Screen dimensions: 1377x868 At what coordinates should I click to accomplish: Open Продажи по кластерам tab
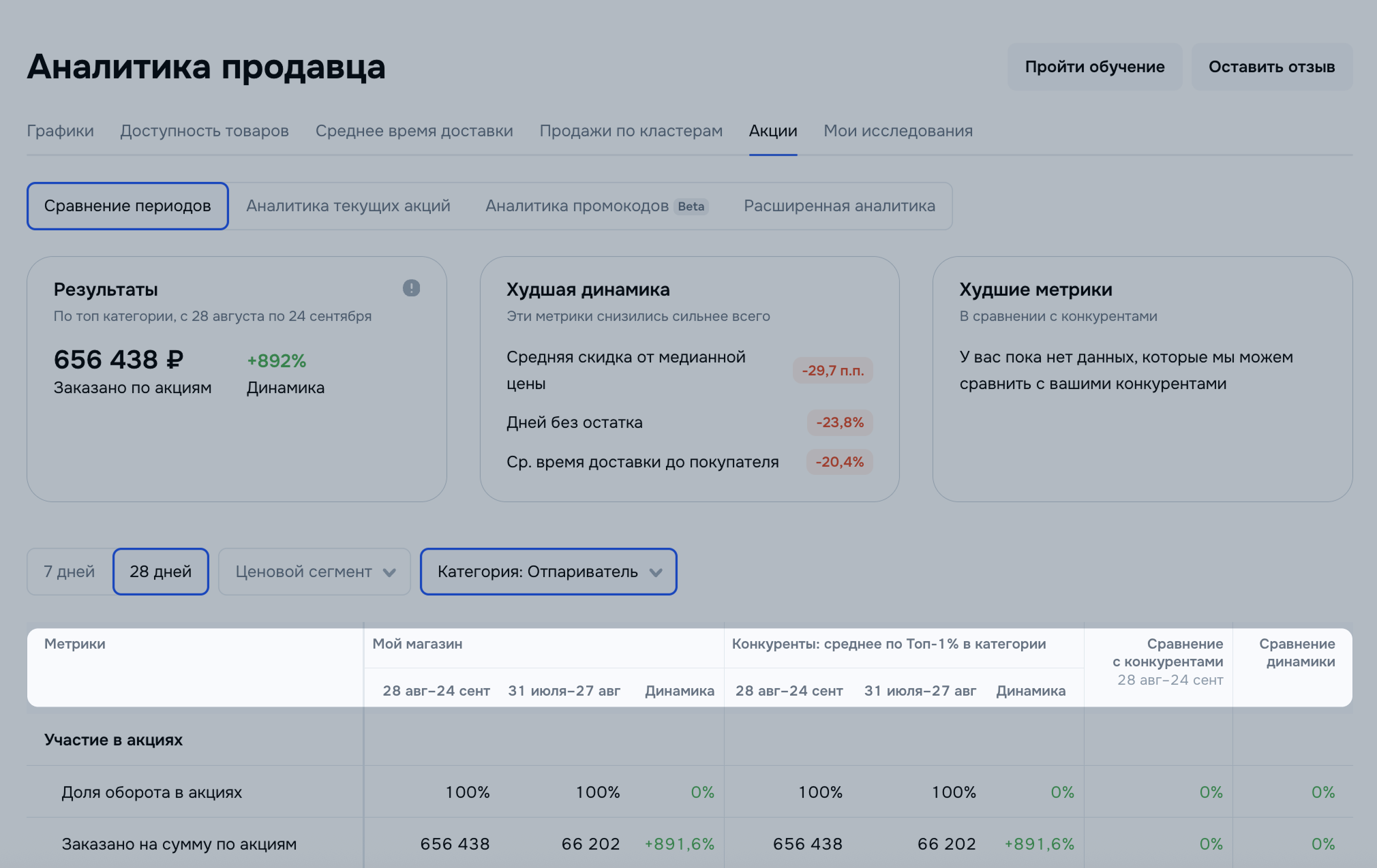click(x=631, y=131)
